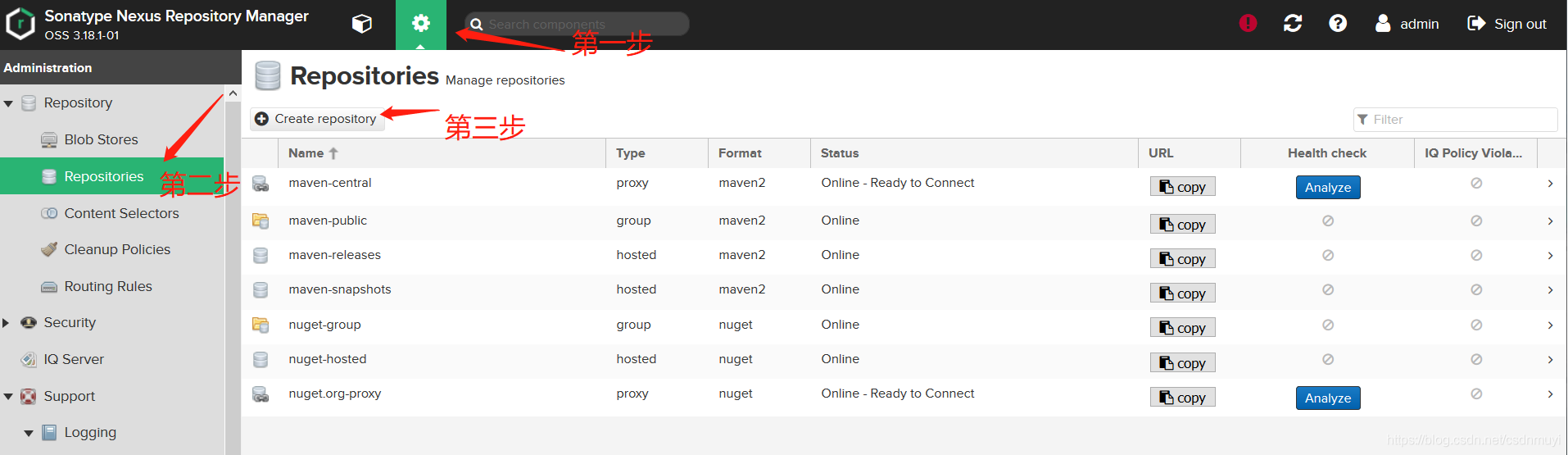Click the Blob Stores drive icon
This screenshot has width=1568, height=455.
coord(49,139)
